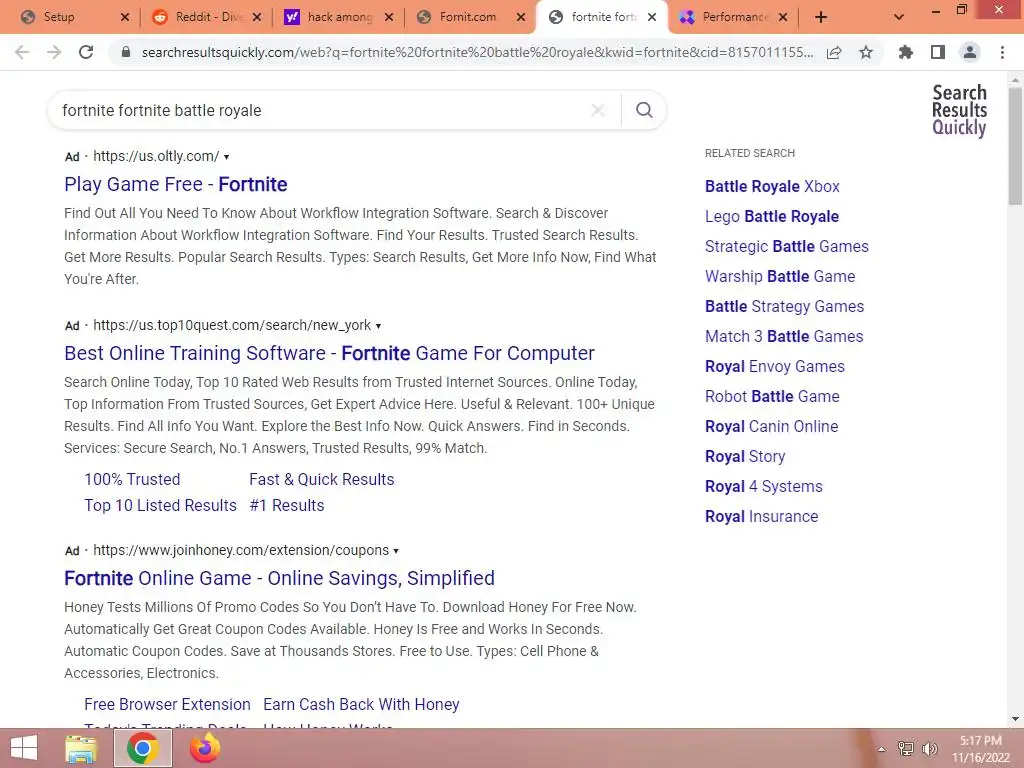Expand the us.oltly.com ad dropdown arrow
The image size is (1024, 768).
coord(227,157)
